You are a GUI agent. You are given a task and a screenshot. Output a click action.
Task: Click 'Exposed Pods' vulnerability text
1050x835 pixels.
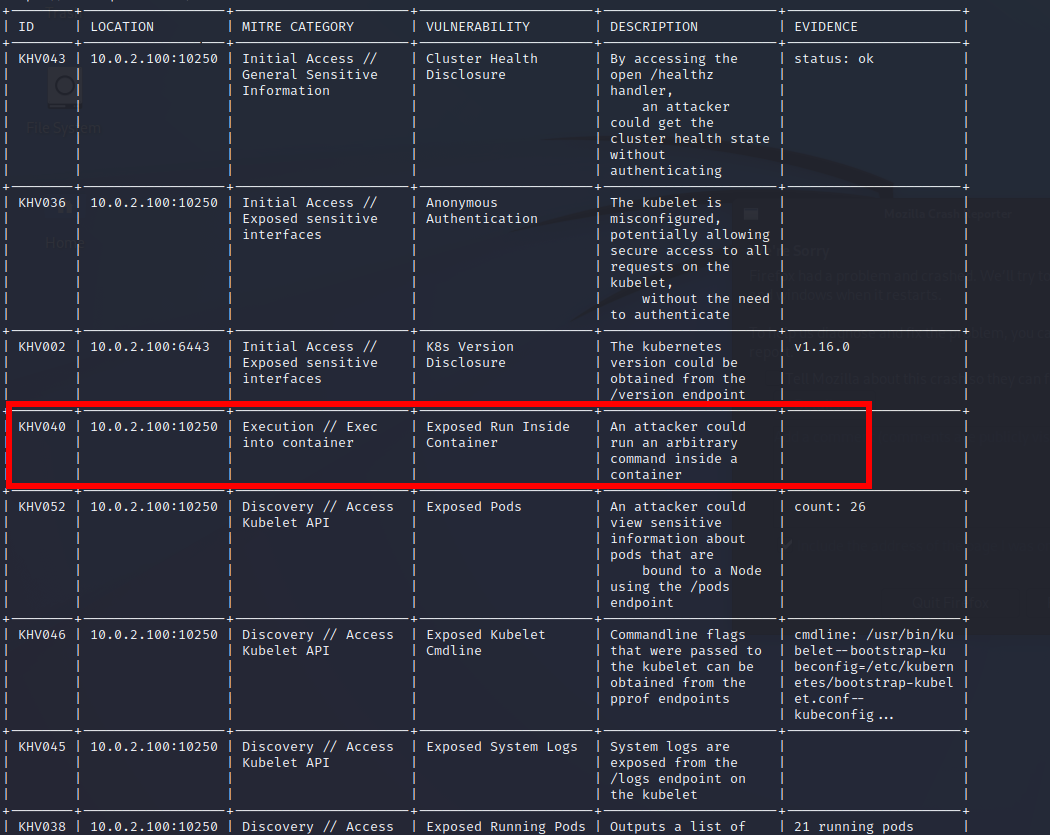(x=473, y=507)
